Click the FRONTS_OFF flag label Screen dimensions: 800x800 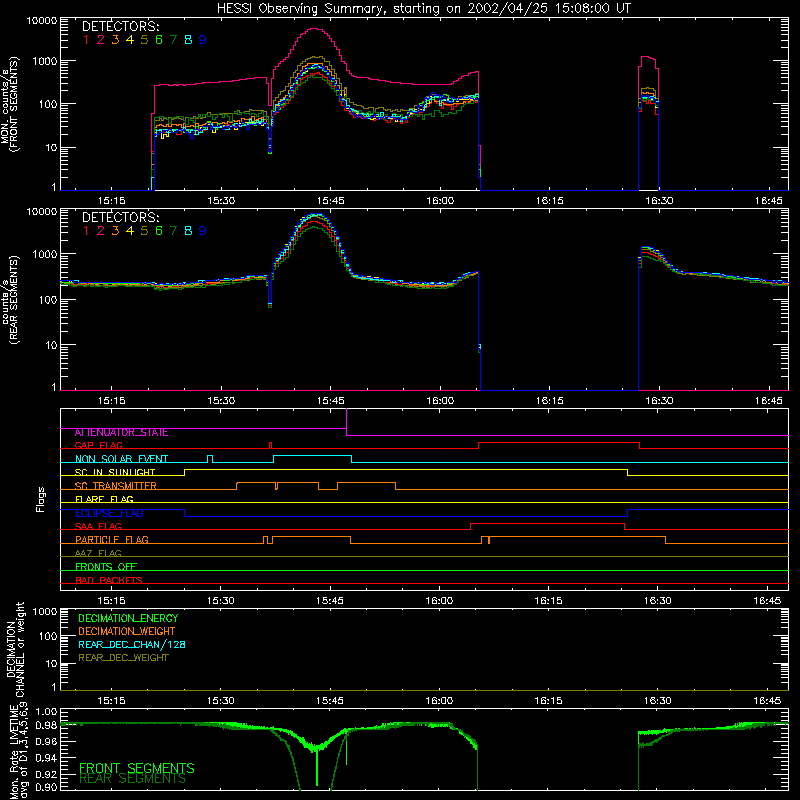point(106,566)
